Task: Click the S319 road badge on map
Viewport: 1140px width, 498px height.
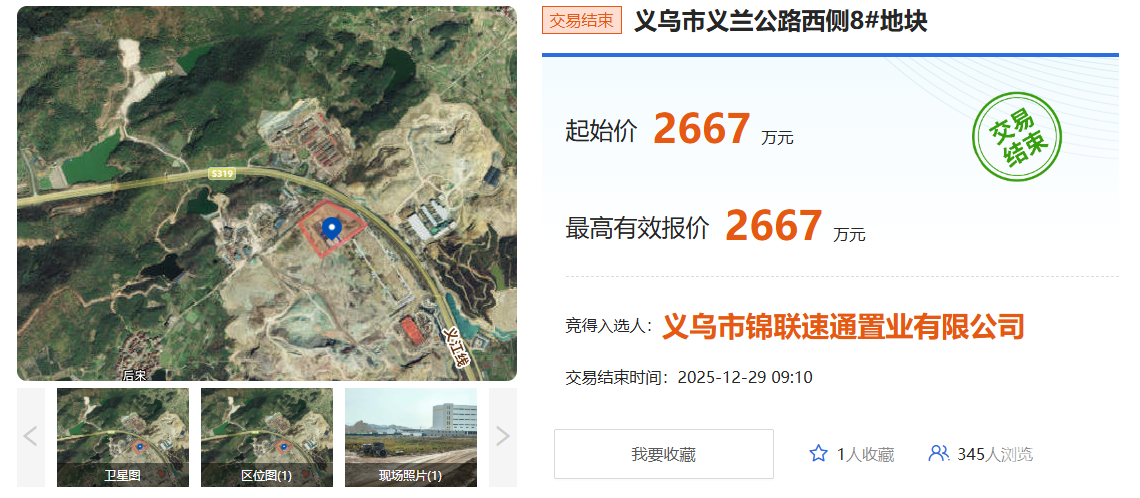Action: (220, 173)
